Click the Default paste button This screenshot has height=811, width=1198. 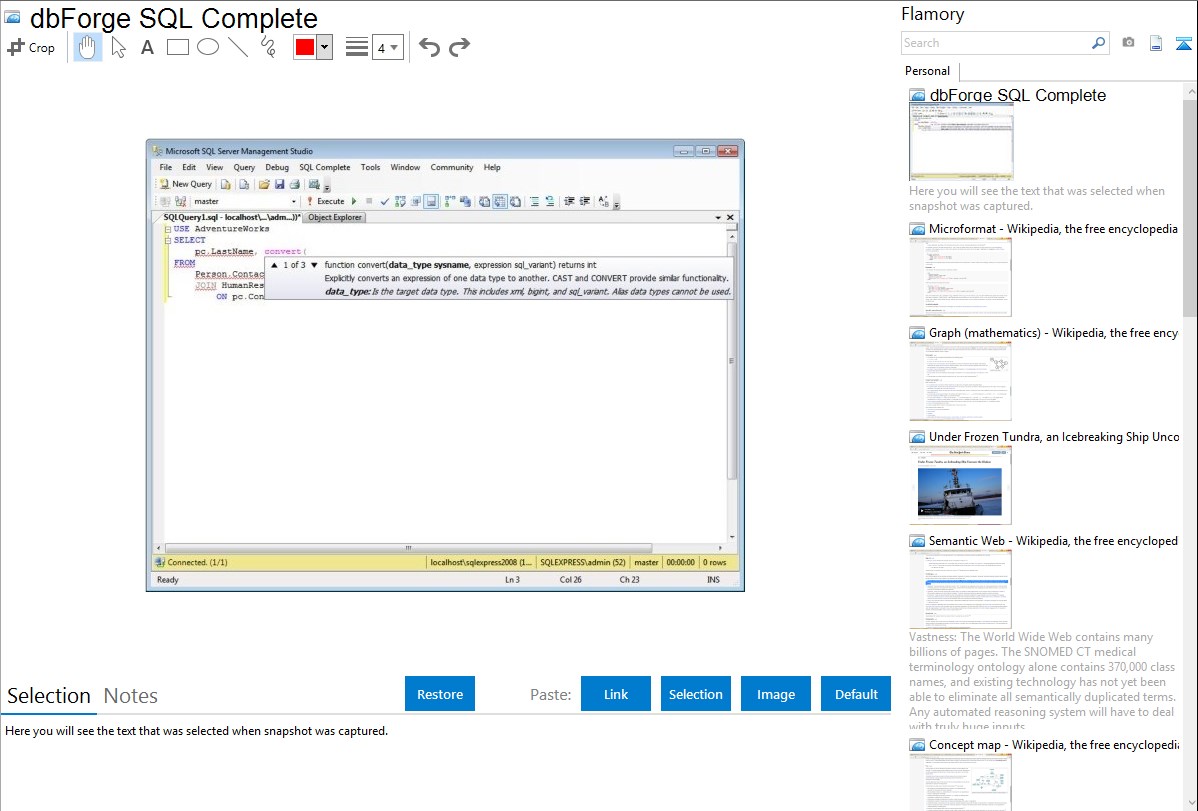[x=856, y=694]
